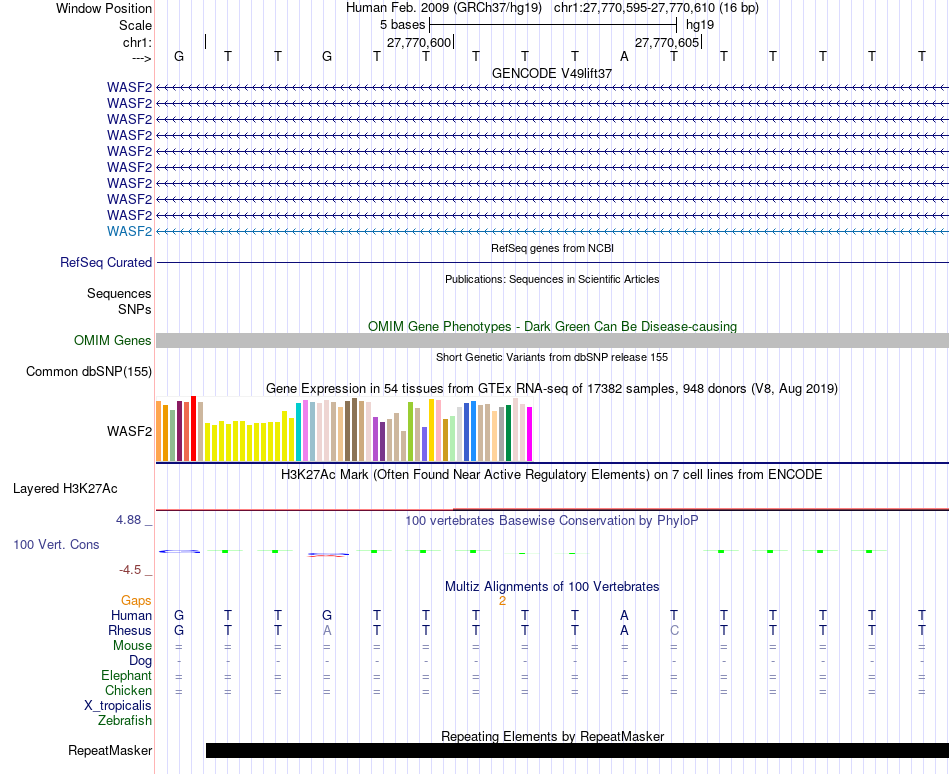Open the 'GENCODE V49lift37' track title
This screenshot has width=950, height=774.
point(552,73)
